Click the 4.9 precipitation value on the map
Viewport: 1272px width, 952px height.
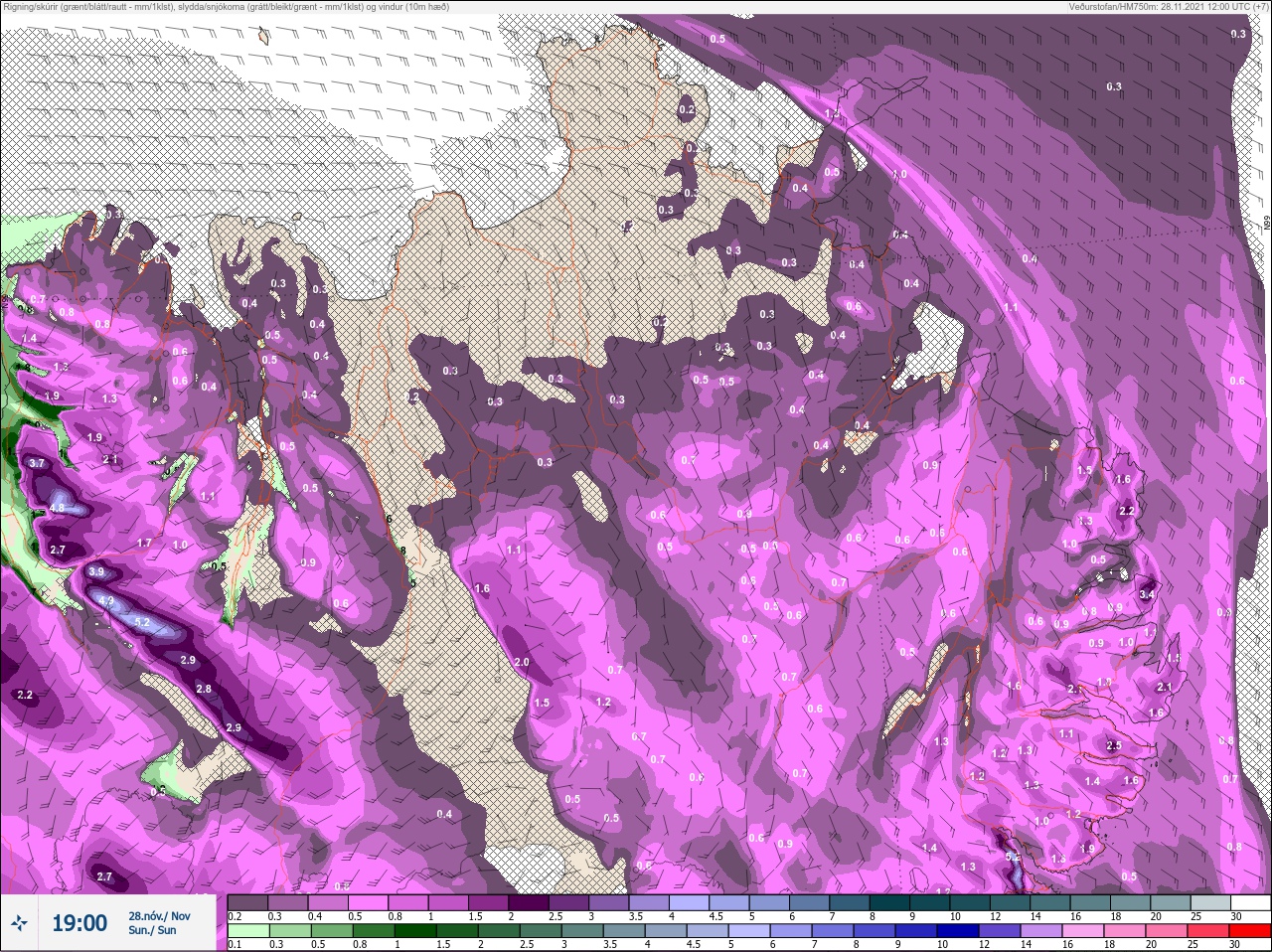108,601
